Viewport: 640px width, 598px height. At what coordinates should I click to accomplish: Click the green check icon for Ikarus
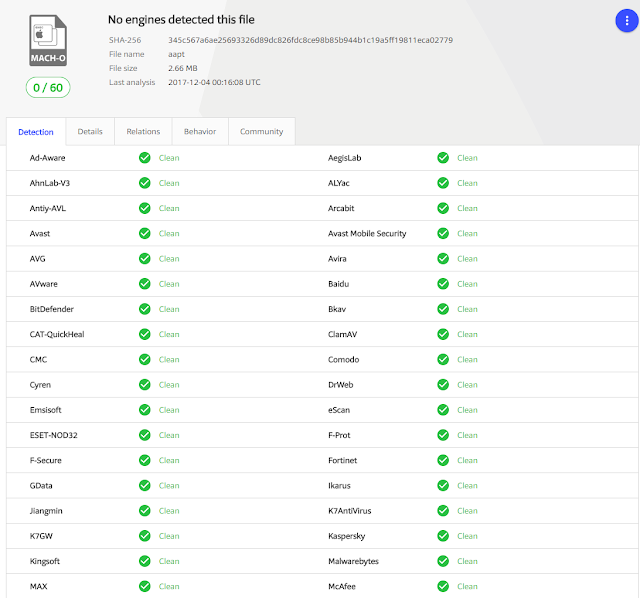click(x=443, y=485)
